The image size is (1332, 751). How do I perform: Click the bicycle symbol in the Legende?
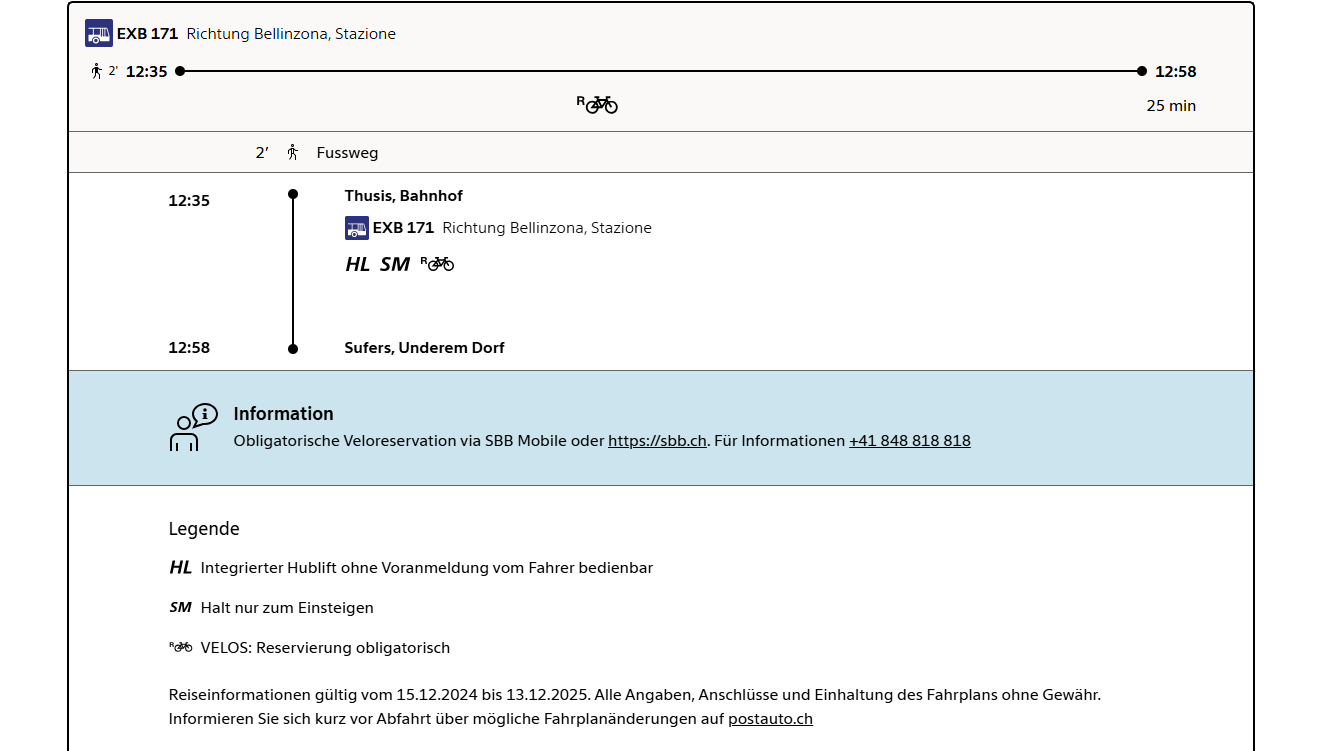(180, 647)
